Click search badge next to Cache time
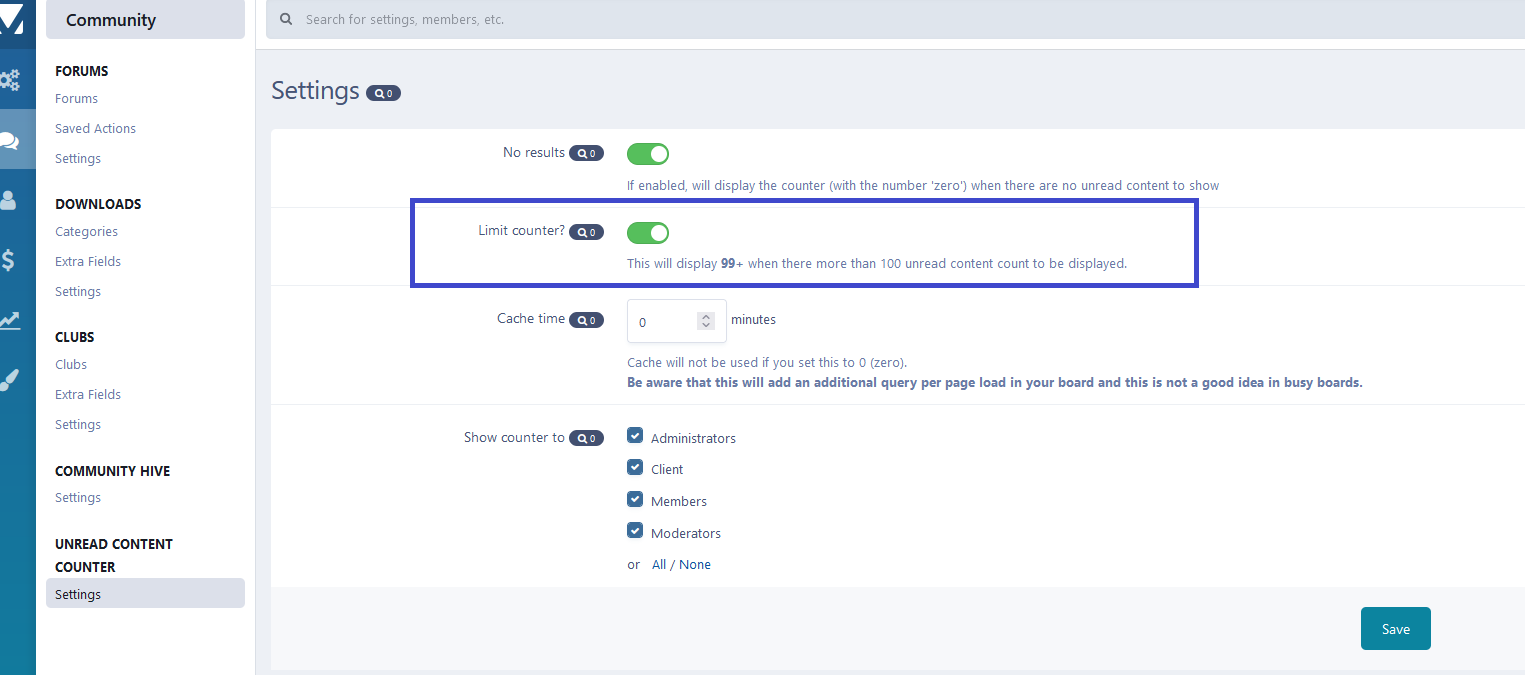The width and height of the screenshot is (1525, 675). (x=586, y=320)
